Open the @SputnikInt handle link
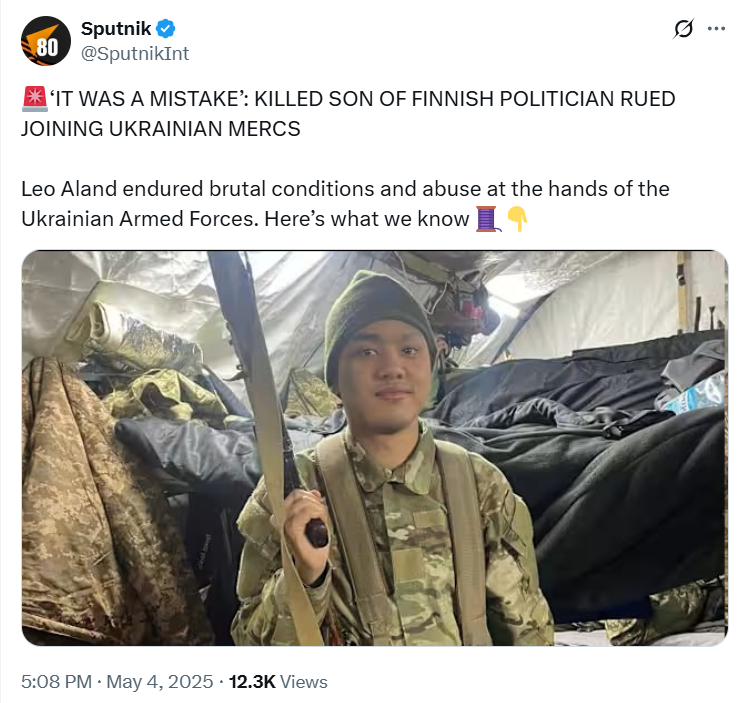The height and width of the screenshot is (703, 746). 135,53
